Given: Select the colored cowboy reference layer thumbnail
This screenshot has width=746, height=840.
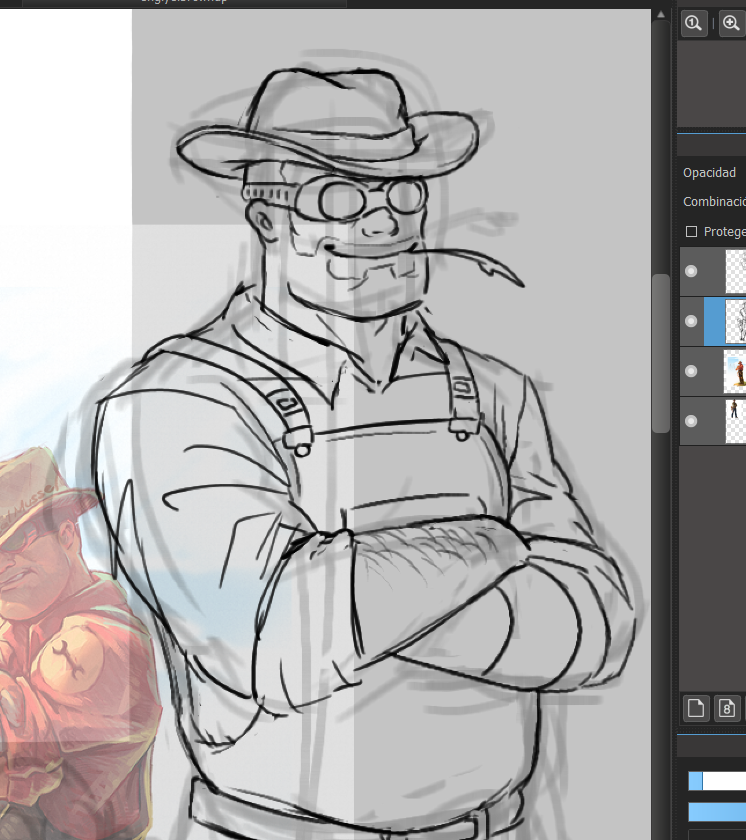Looking at the screenshot, I should point(735,371).
